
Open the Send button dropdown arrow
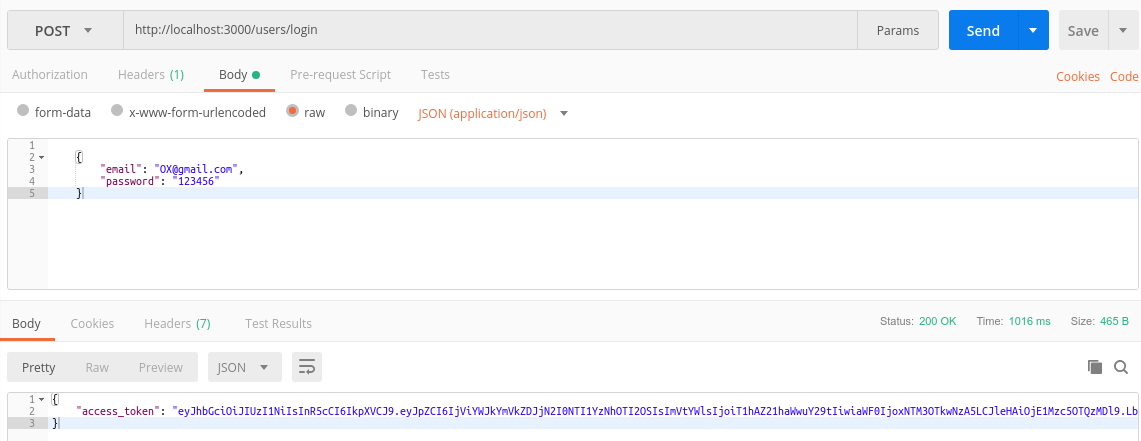coord(1033,31)
